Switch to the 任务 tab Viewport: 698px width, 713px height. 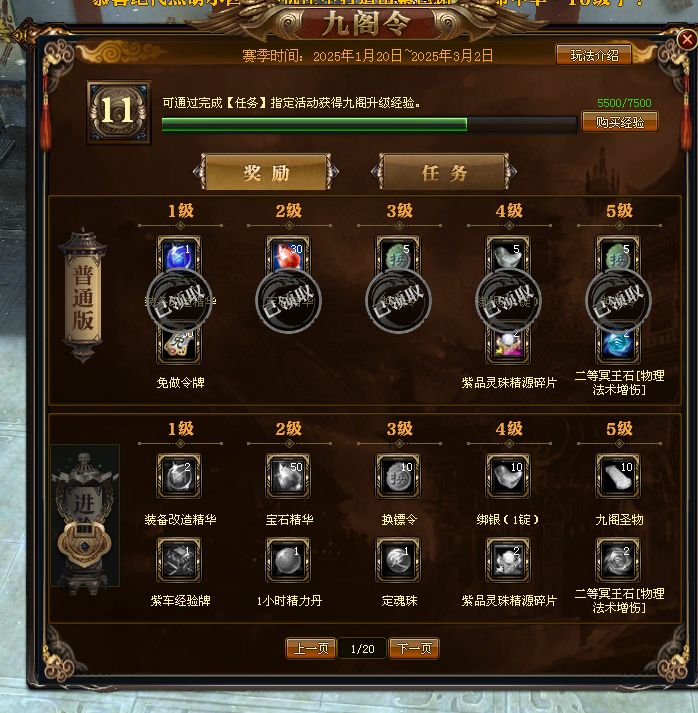pos(444,172)
